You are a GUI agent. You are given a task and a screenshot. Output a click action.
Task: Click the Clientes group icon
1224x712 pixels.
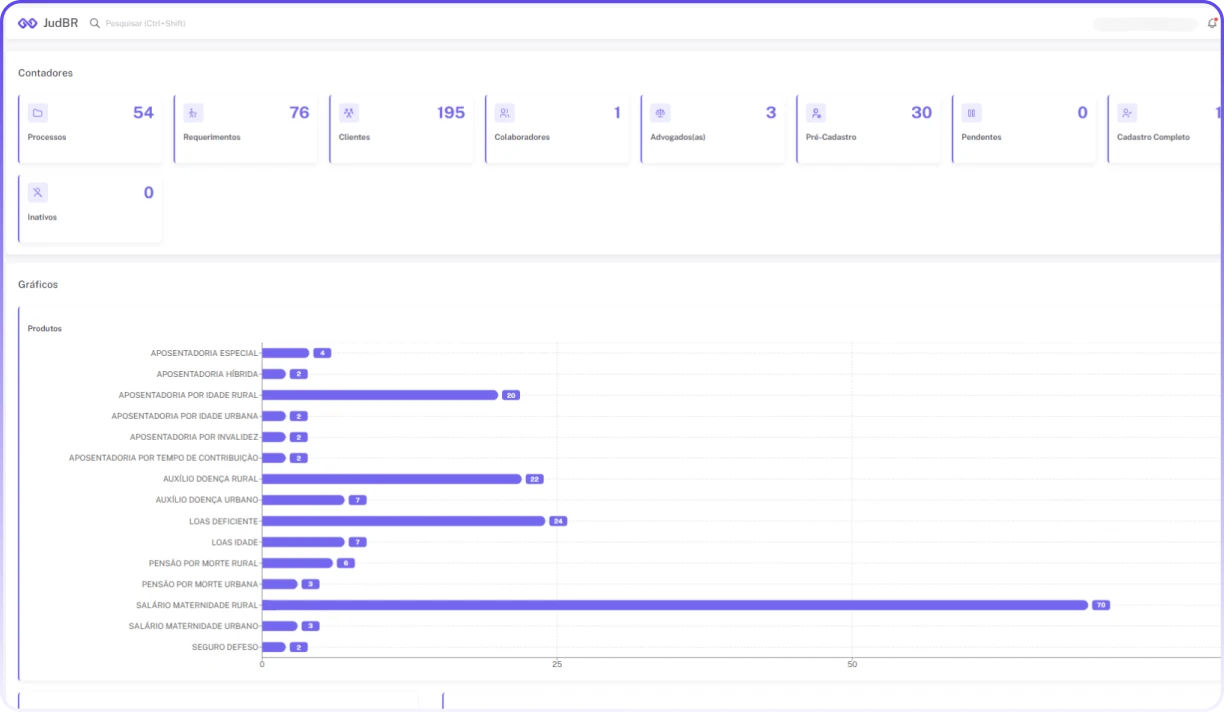point(349,113)
